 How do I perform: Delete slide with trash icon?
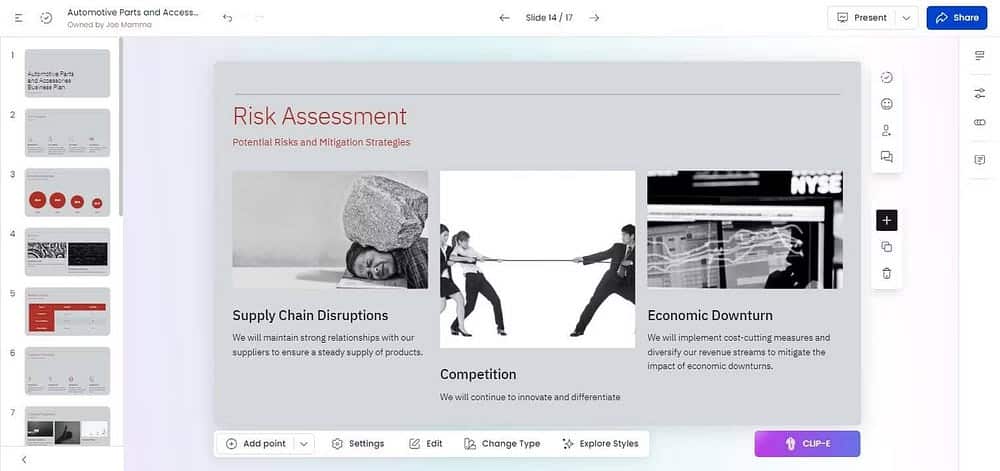[x=886, y=273]
